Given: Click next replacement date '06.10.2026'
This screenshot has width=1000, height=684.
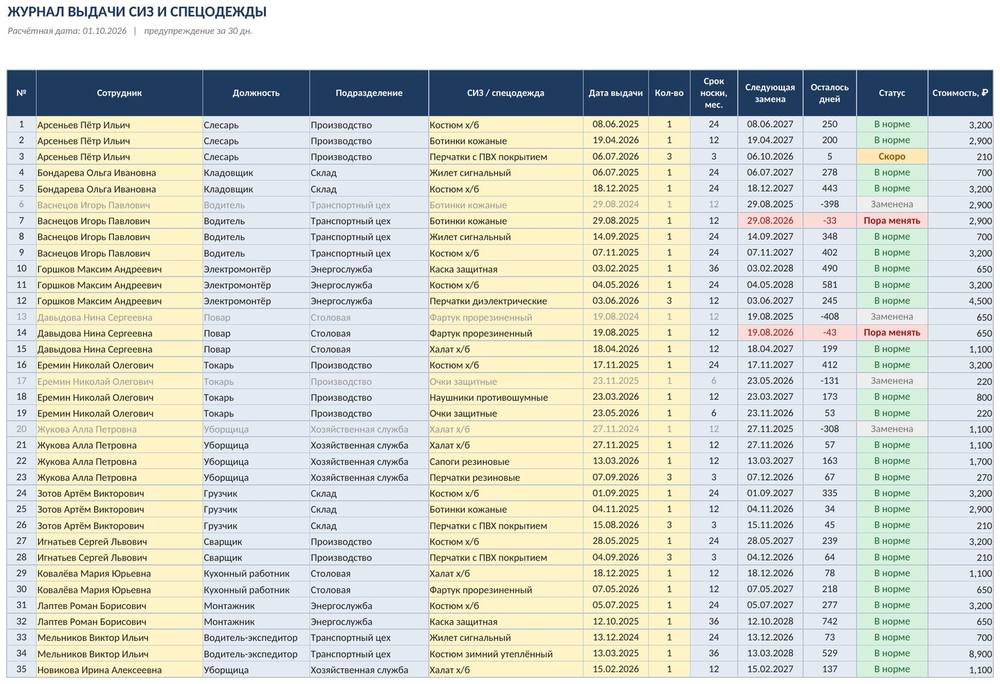Looking at the screenshot, I should click(x=770, y=157).
